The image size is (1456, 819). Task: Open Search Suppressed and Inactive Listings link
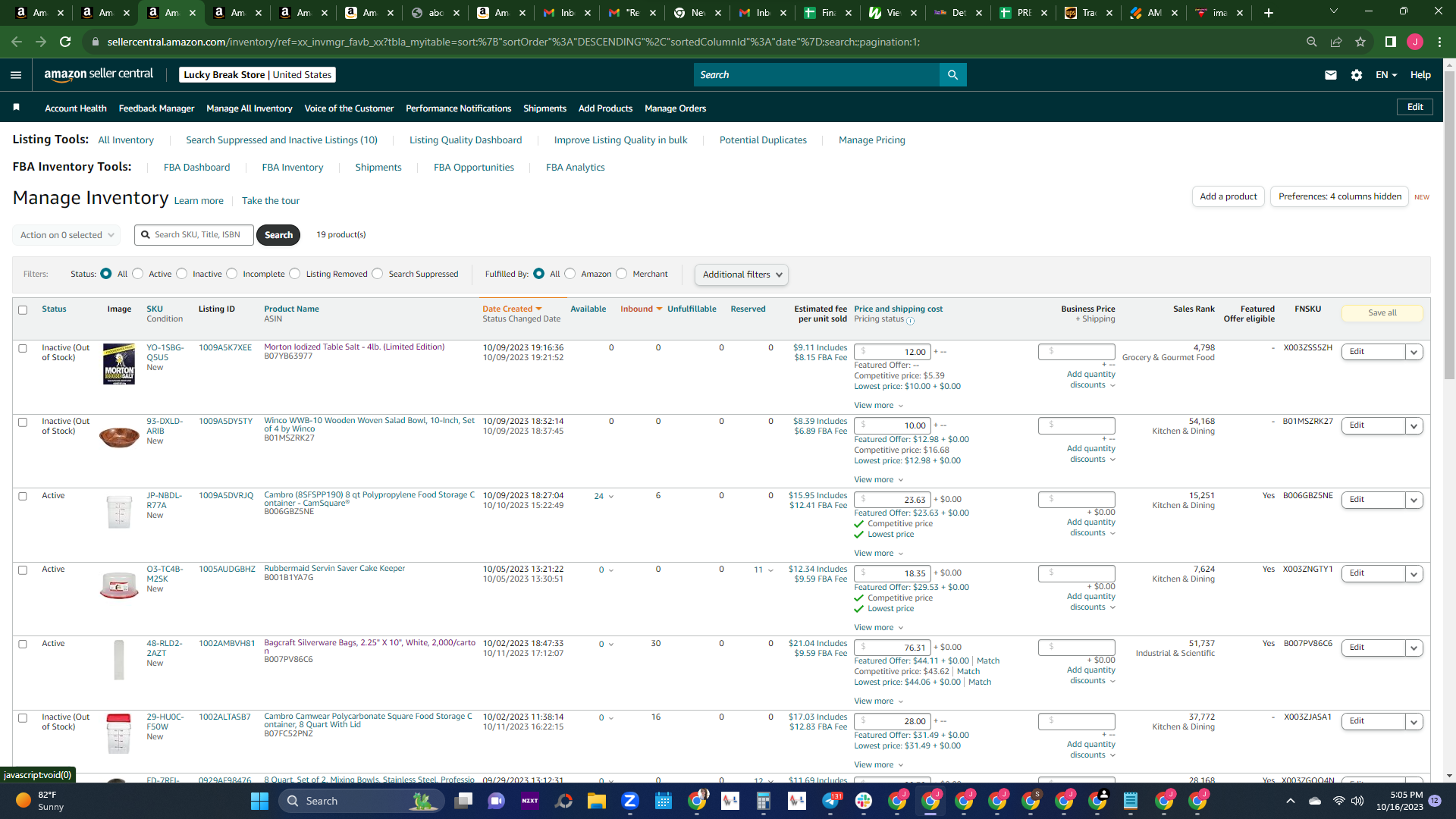click(x=281, y=140)
